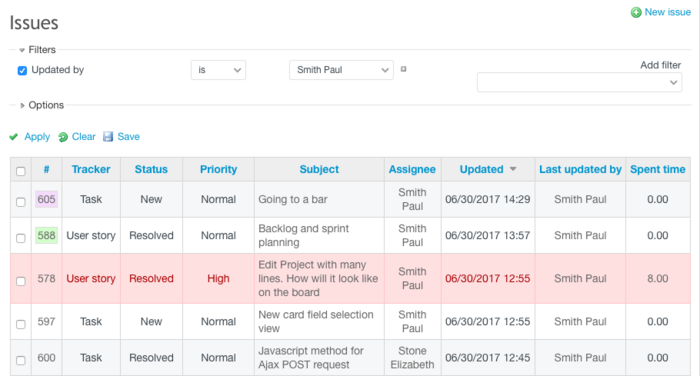The height and width of the screenshot is (376, 700).
Task: Click the red User story tracker cell
Action: tap(91, 278)
